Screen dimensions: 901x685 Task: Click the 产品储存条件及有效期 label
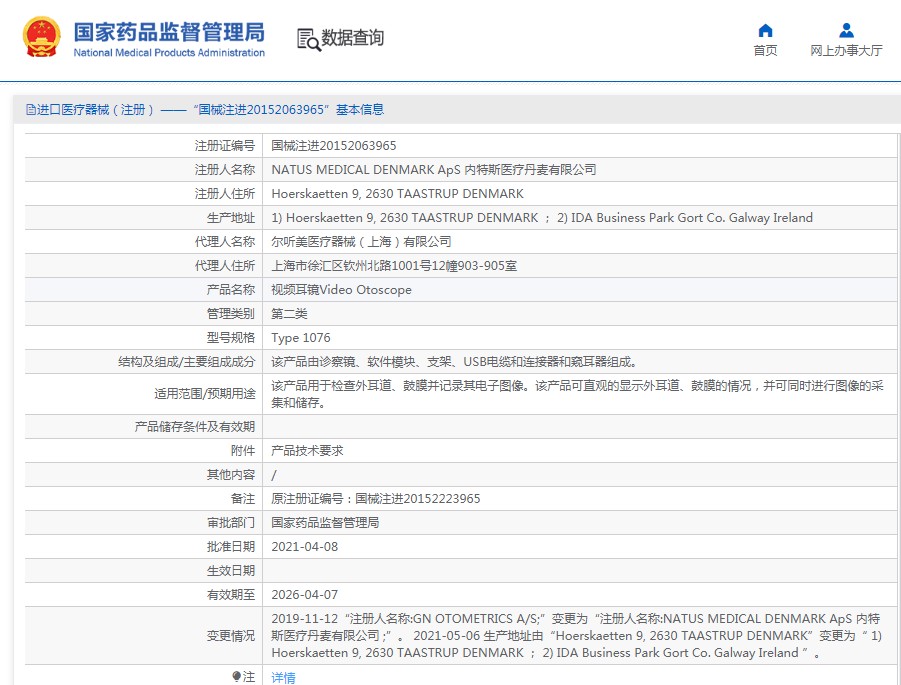tap(195, 427)
